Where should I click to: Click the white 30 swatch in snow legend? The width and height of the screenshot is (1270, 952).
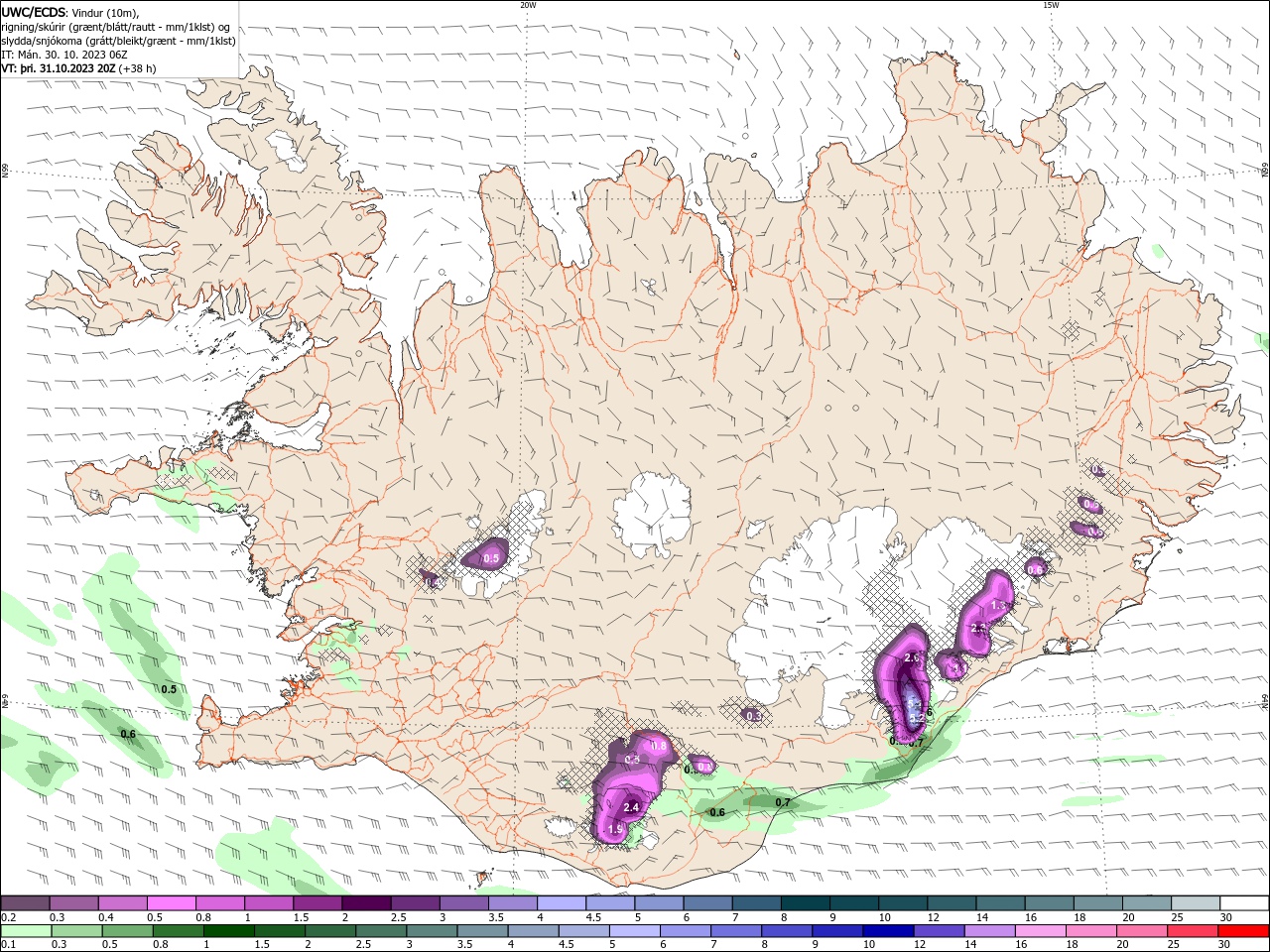1244,902
